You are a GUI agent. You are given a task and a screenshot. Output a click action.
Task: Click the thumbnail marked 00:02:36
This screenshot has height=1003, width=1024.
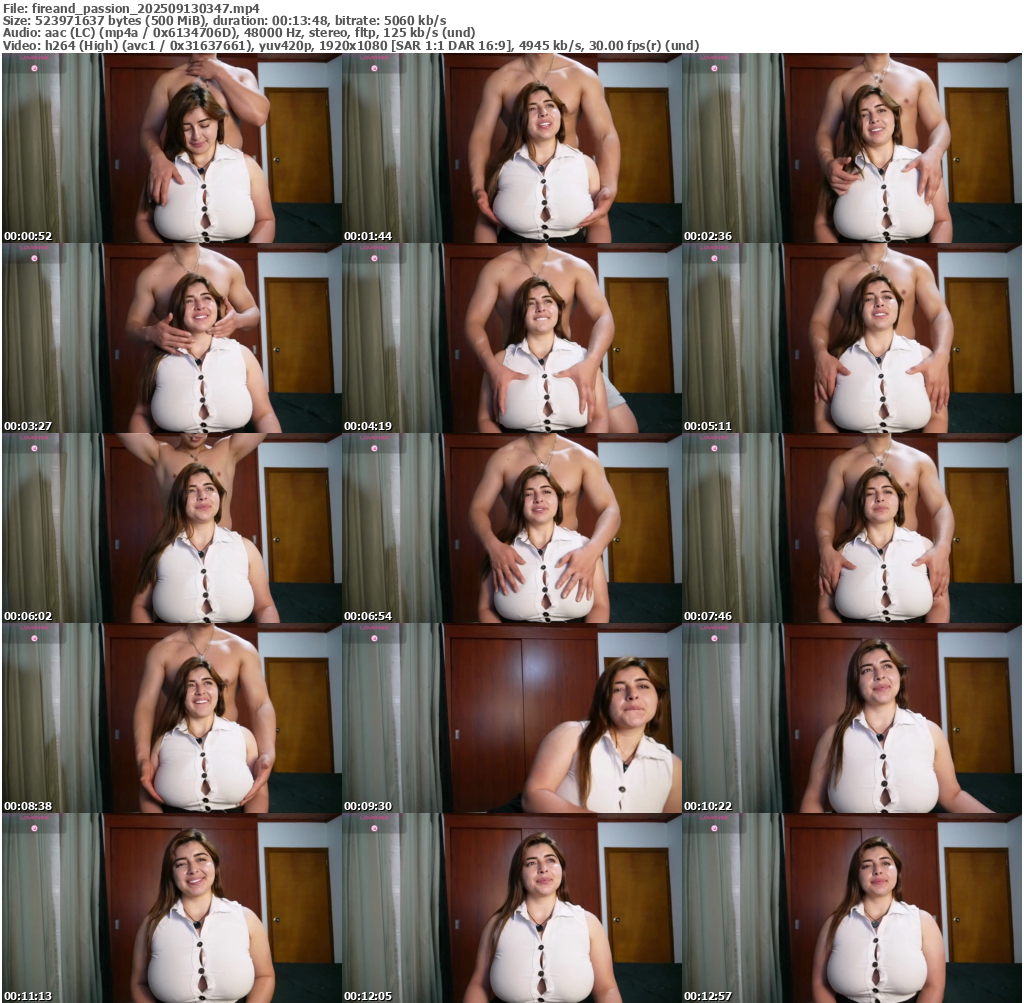[x=852, y=148]
